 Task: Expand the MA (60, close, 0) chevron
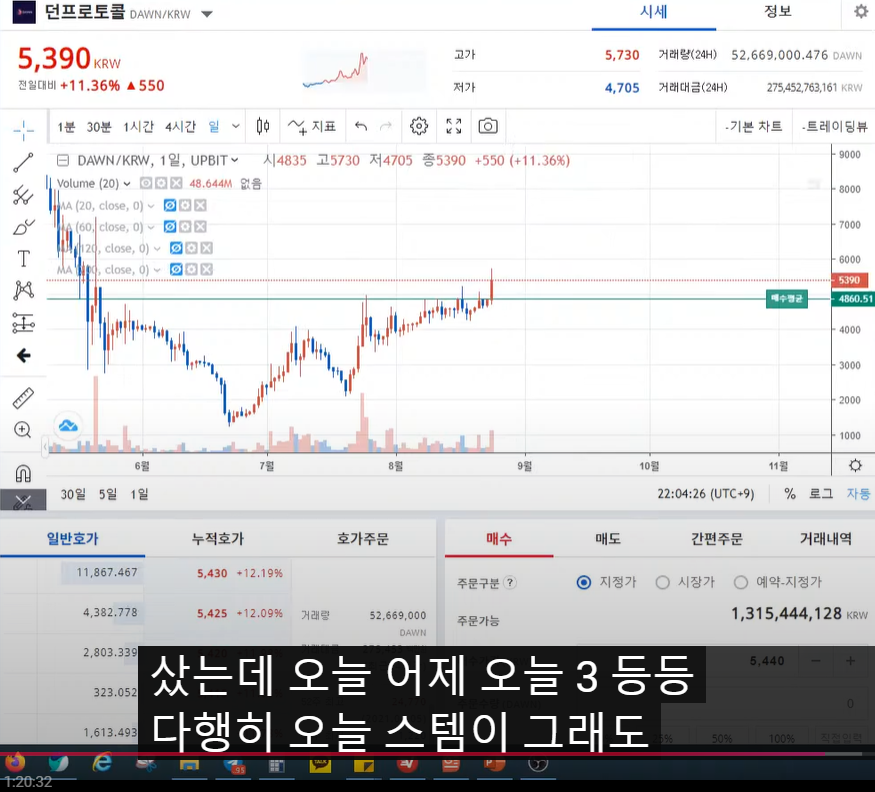(x=151, y=227)
